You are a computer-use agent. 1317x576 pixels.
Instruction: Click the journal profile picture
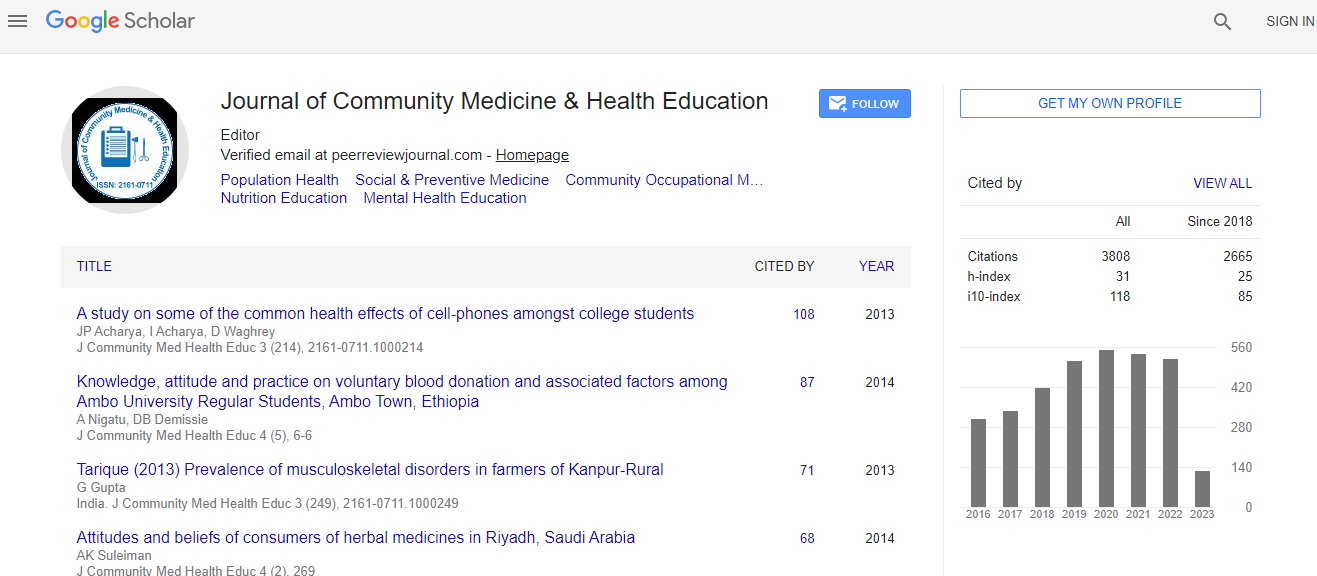pos(124,149)
